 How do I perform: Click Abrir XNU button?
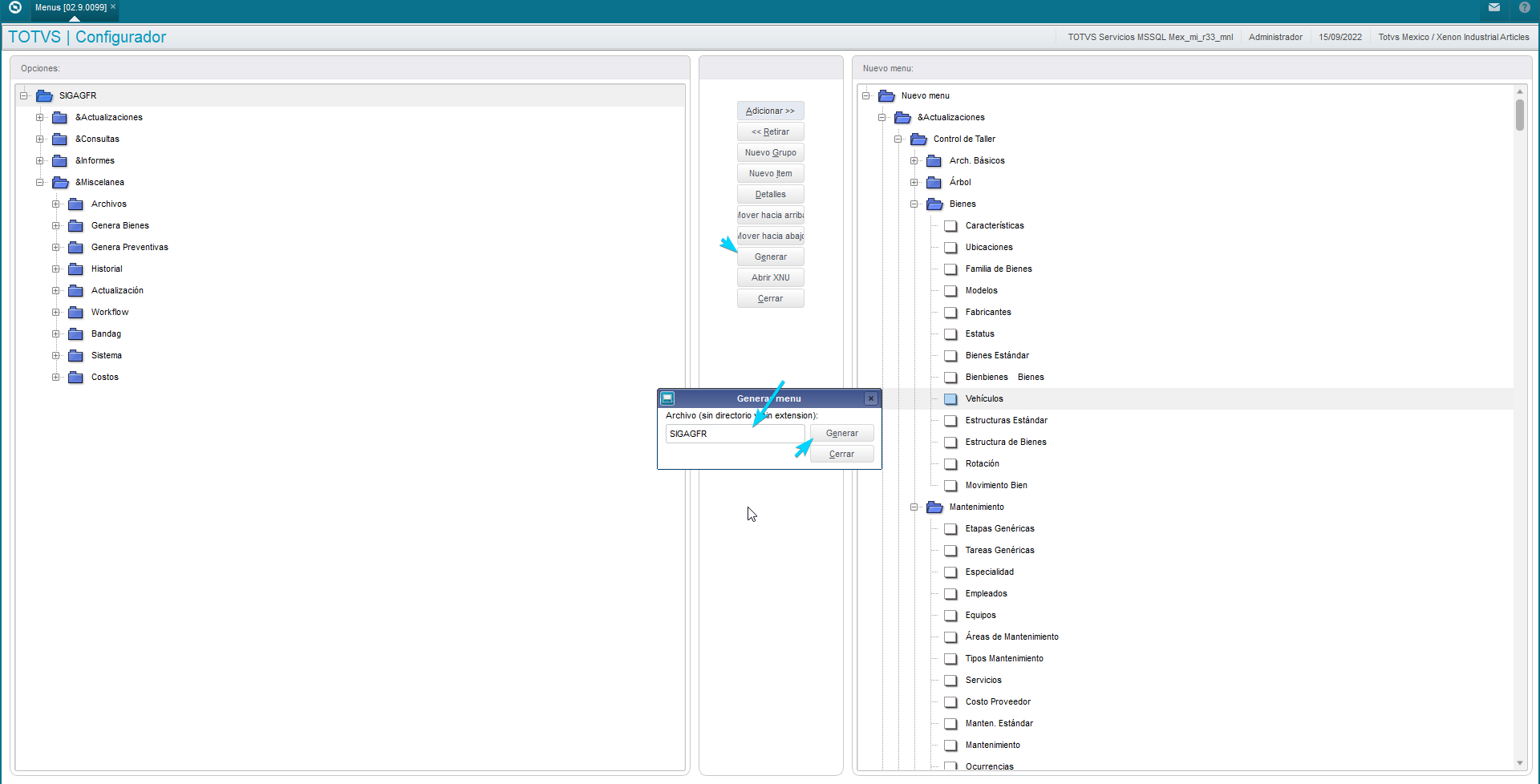click(x=770, y=277)
